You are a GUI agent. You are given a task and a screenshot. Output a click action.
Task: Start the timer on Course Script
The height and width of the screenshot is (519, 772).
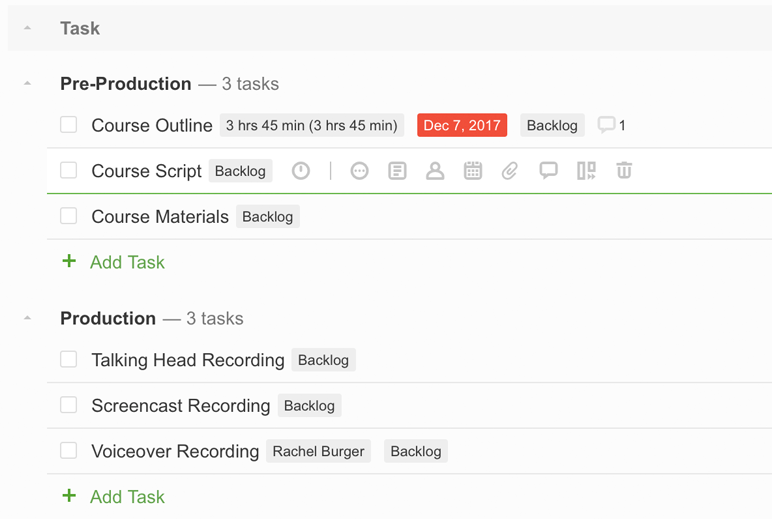tap(301, 171)
